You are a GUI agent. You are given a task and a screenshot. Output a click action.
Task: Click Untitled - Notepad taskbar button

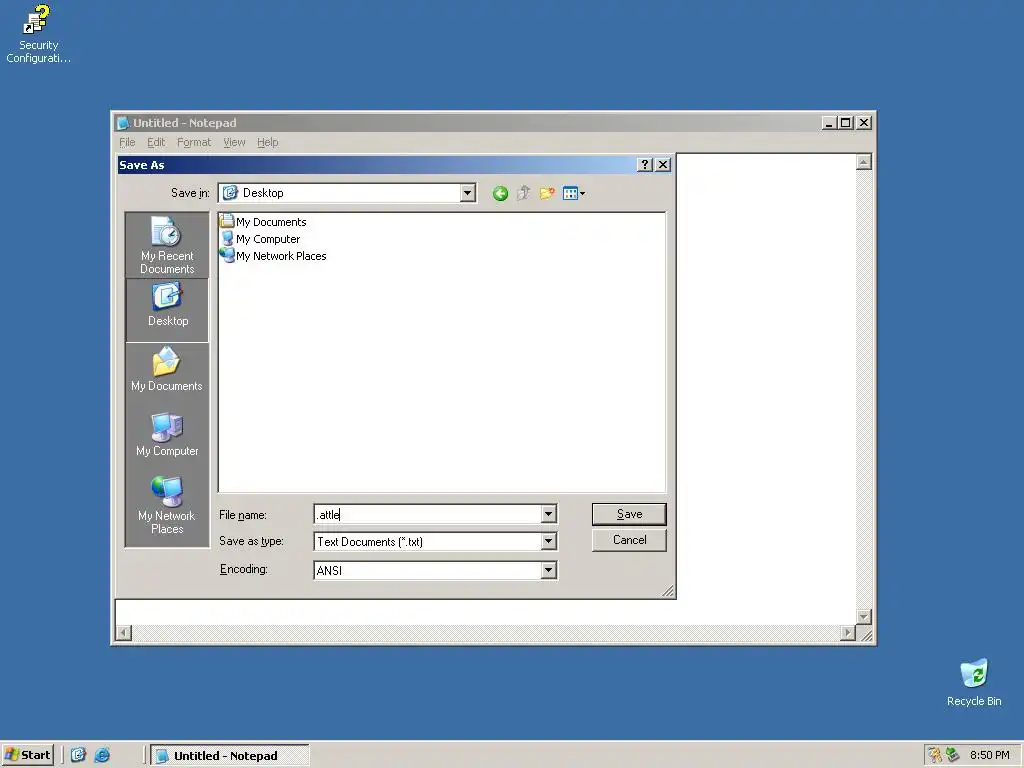click(x=230, y=756)
